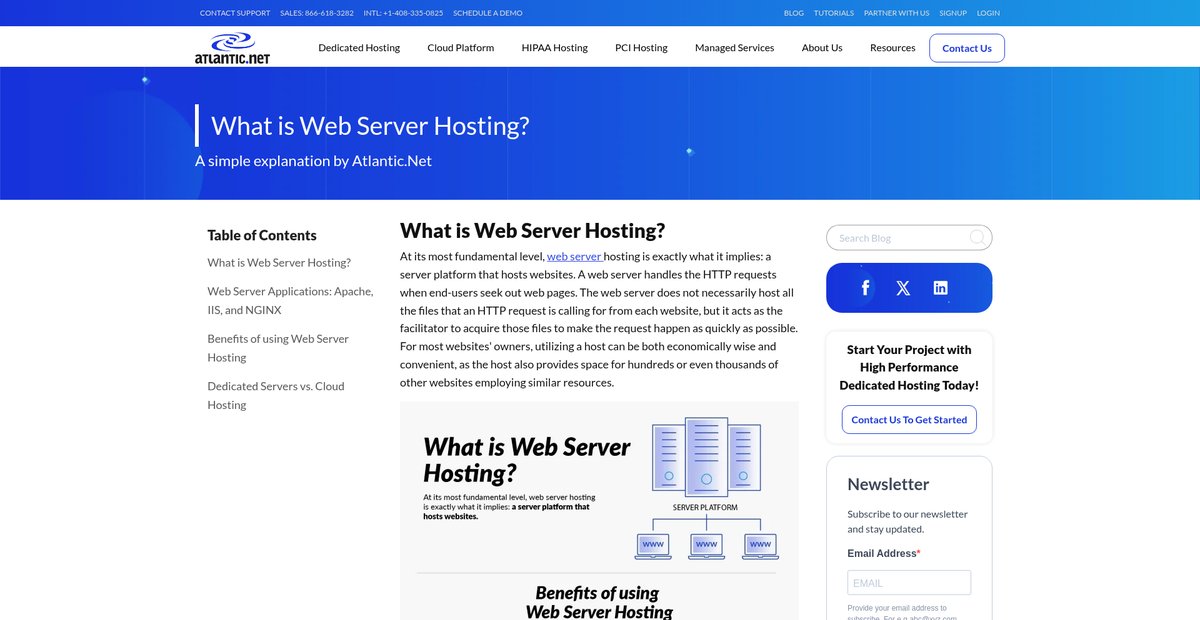Click the Login link
This screenshot has width=1200, height=620.
click(988, 13)
